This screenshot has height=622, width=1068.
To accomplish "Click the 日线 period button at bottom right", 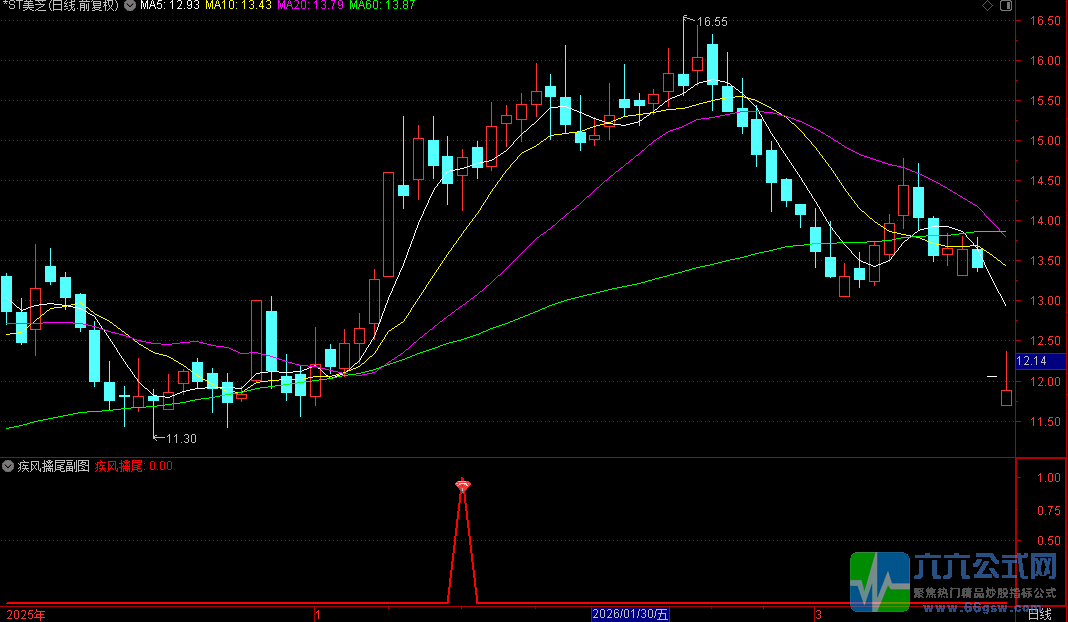I will [1039, 615].
